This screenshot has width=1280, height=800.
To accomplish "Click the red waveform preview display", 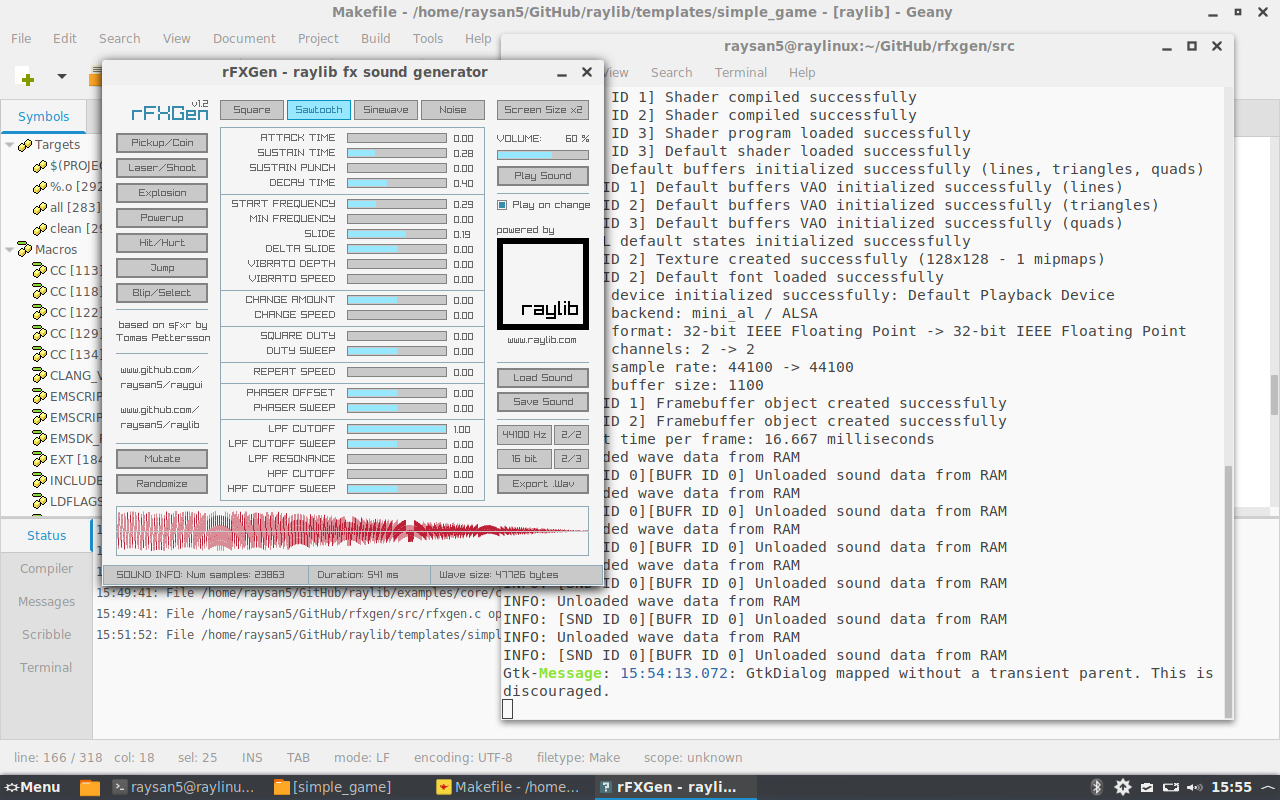I will tap(350, 531).
